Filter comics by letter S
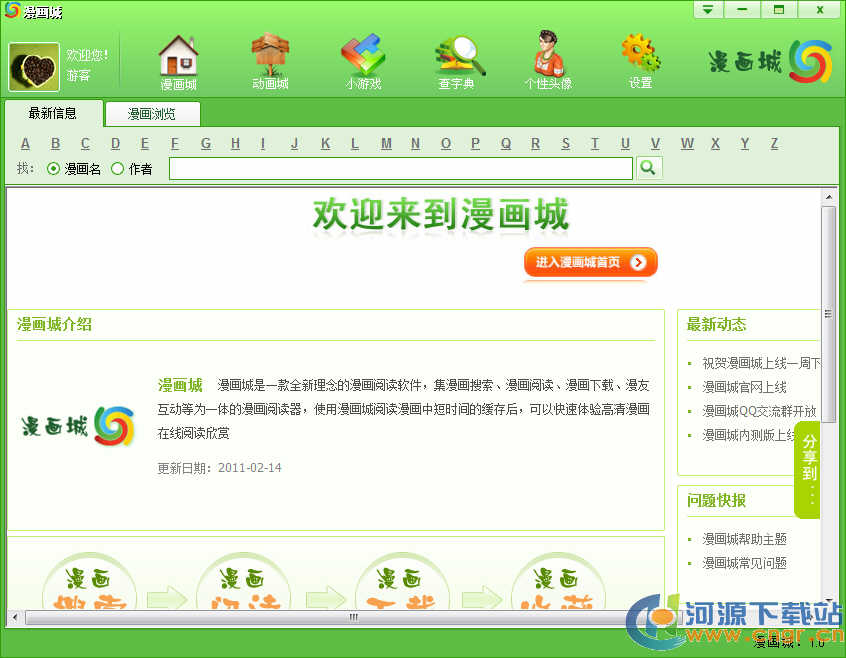 (x=565, y=143)
